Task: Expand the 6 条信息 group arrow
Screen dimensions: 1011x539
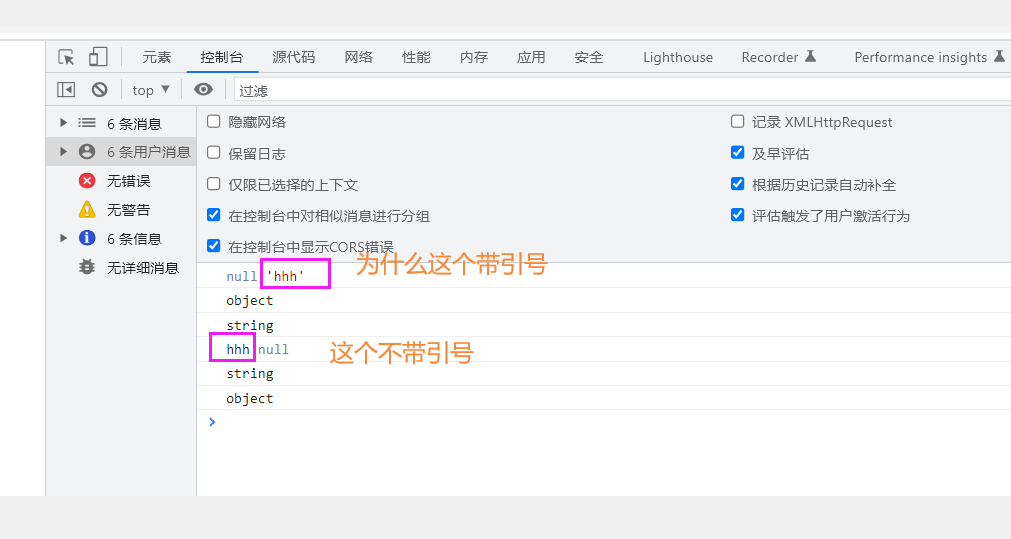Action: pyautogui.click(x=63, y=238)
